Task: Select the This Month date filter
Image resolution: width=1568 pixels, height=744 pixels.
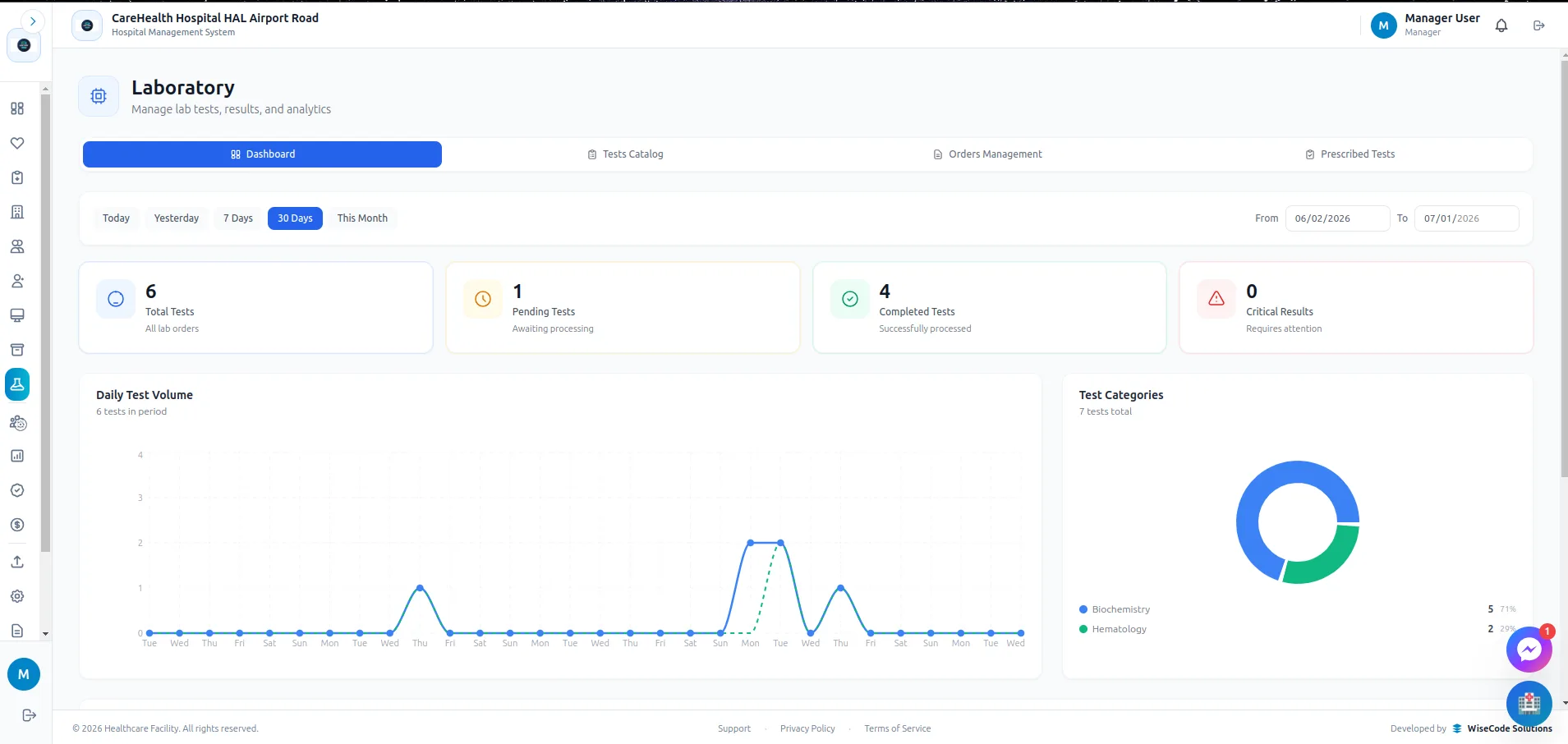Action: 362,218
